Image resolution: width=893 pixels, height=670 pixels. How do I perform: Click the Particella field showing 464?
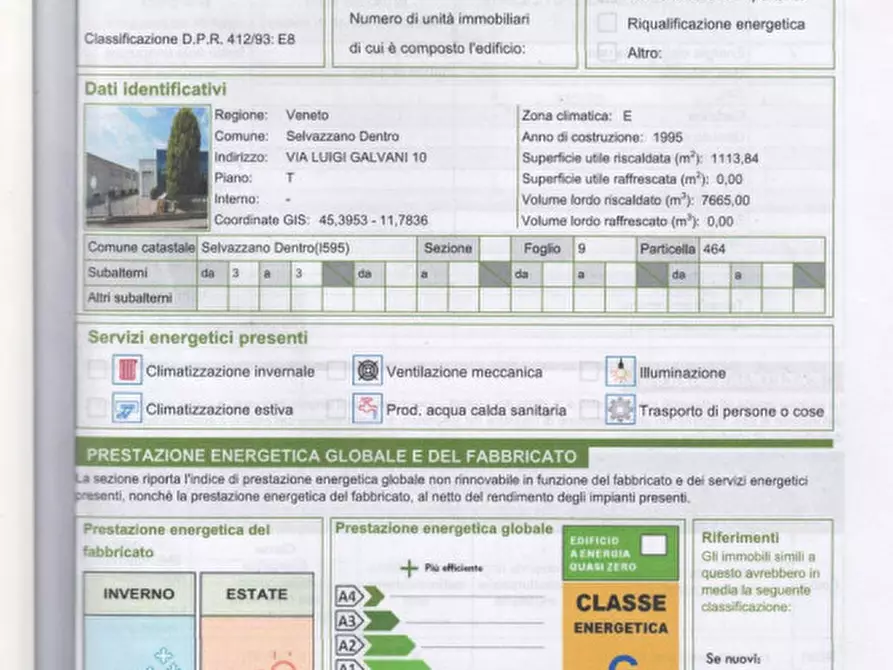(x=760, y=249)
